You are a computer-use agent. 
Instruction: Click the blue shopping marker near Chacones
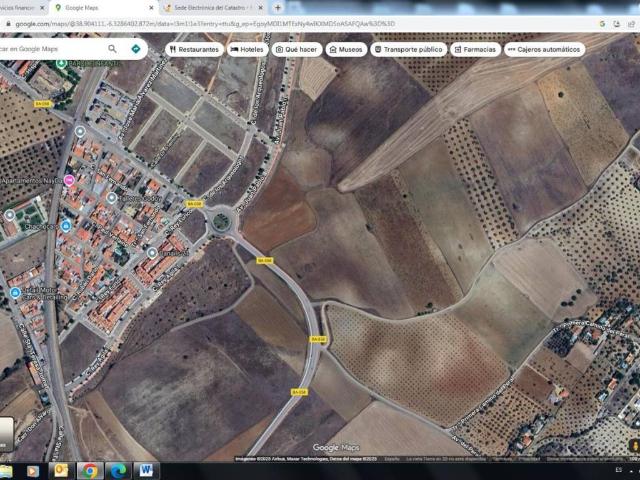pyautogui.click(x=66, y=226)
